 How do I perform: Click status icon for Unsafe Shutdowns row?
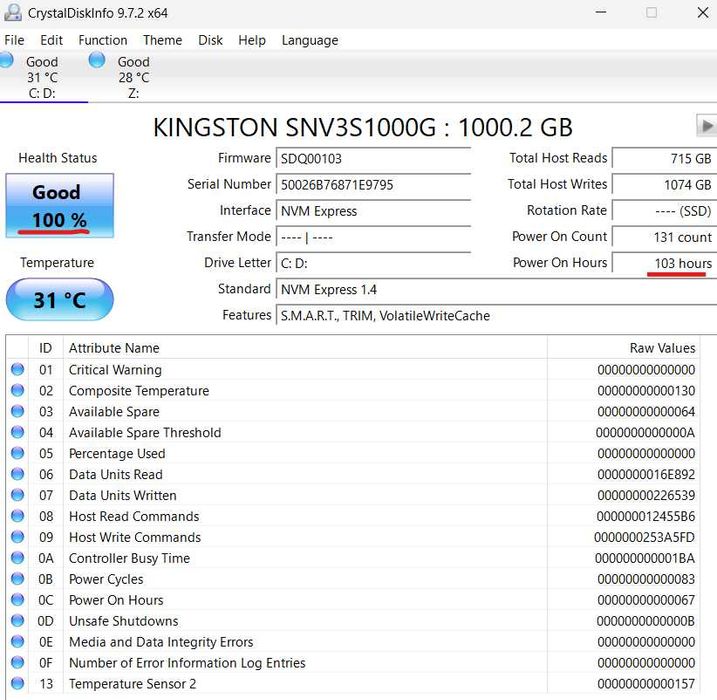coord(17,621)
